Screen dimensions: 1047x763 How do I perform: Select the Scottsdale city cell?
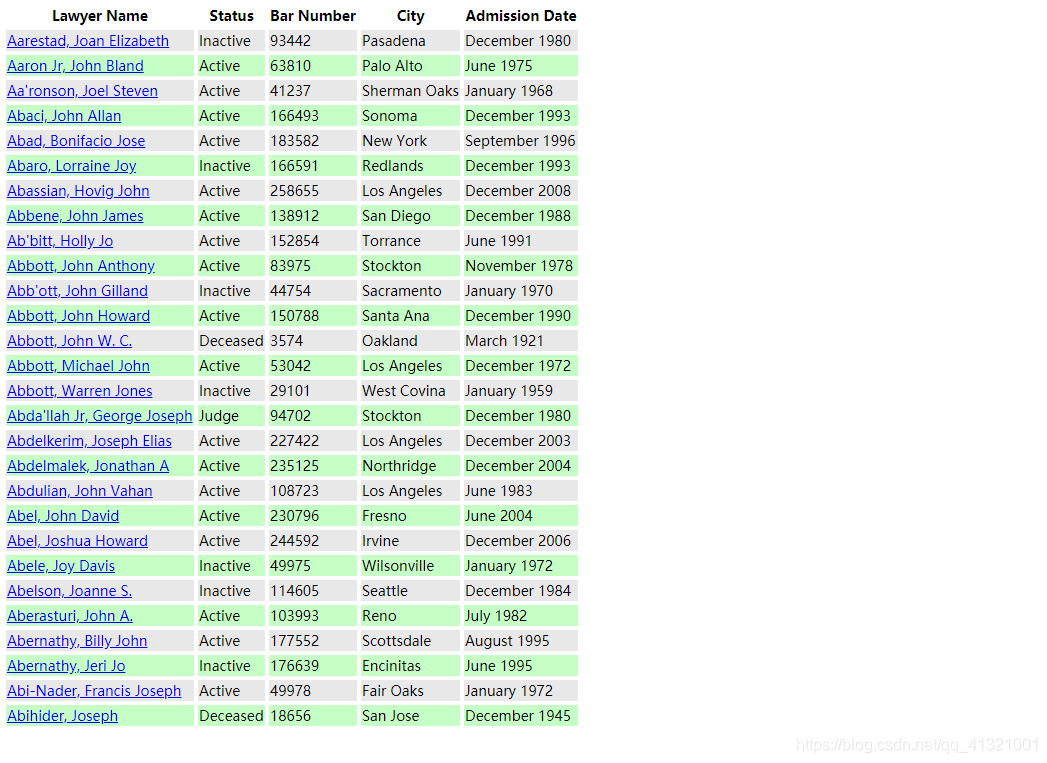point(410,642)
